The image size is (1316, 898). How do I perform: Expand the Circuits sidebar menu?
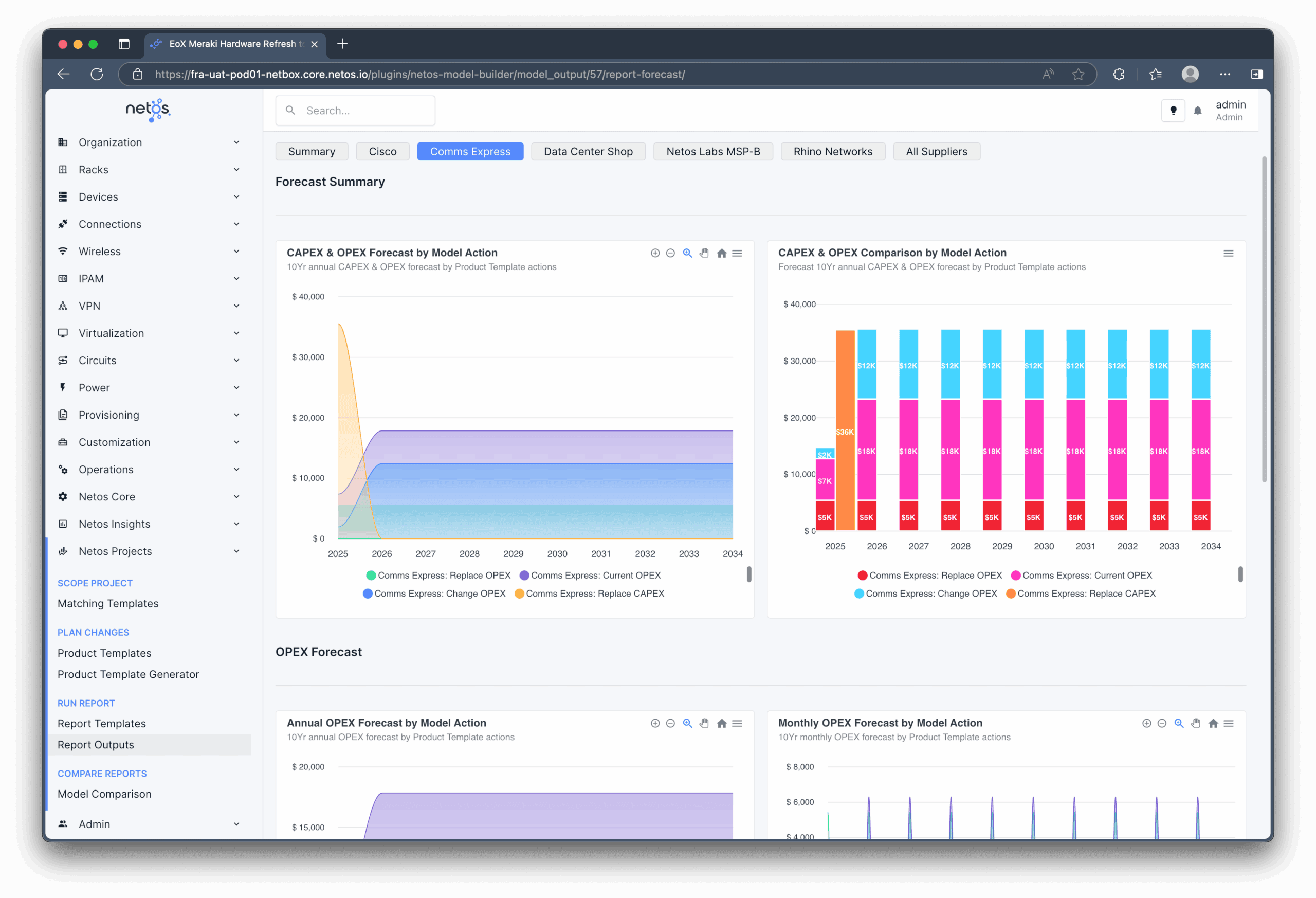tap(149, 361)
